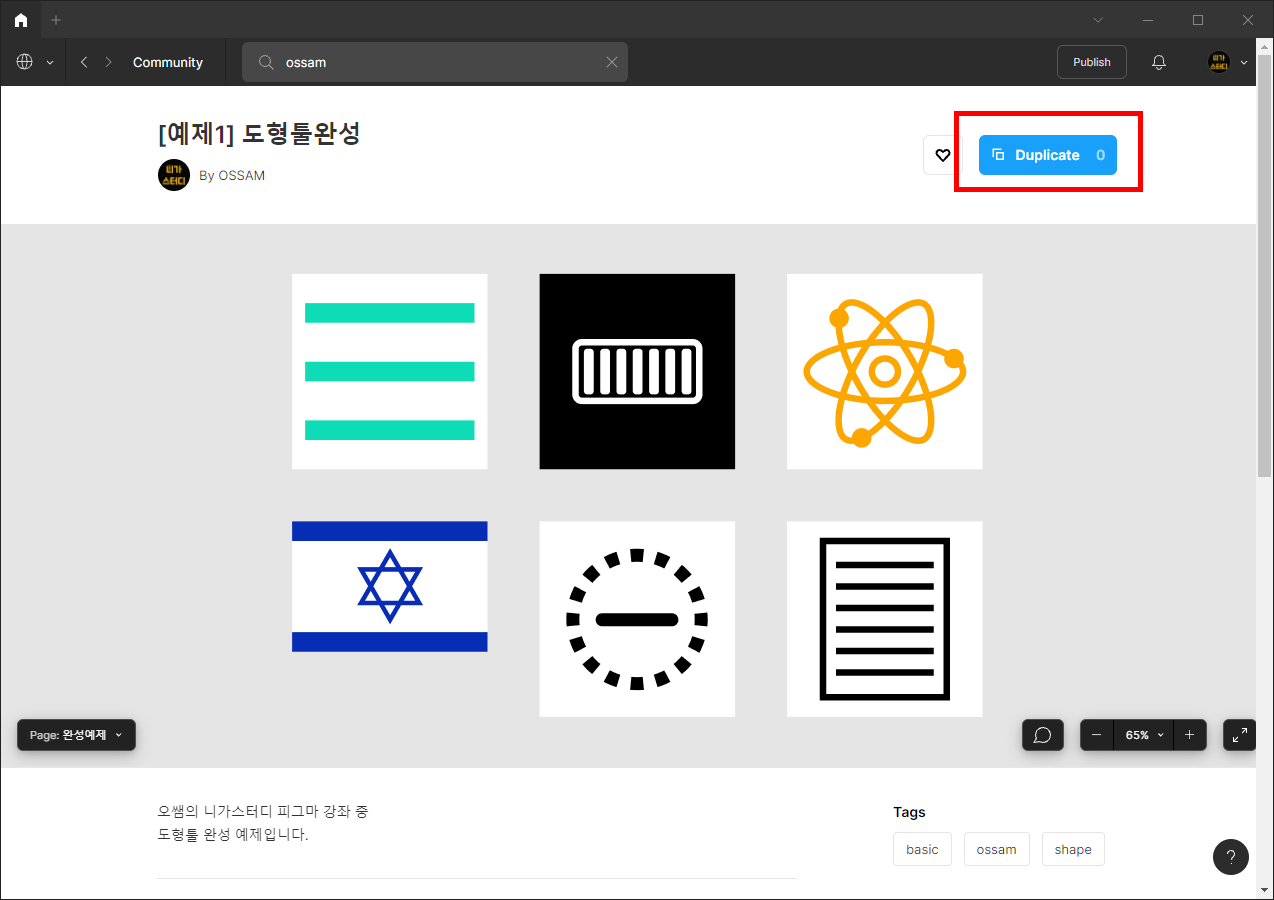Screen dimensions: 1274x900
Task: Select the dashed circle minus thumbnail
Action: point(637,619)
